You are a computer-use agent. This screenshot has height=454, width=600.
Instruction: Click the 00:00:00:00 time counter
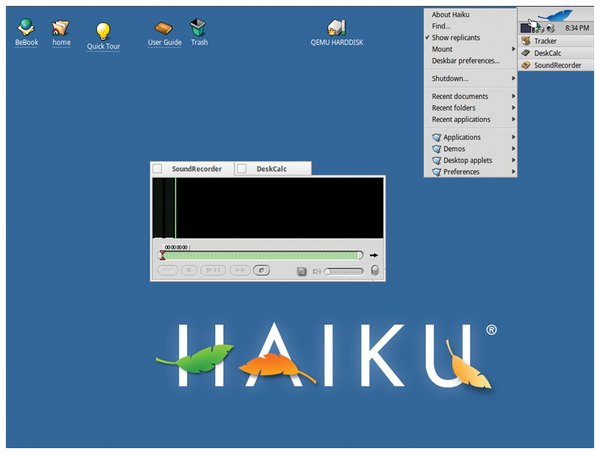[x=176, y=247]
